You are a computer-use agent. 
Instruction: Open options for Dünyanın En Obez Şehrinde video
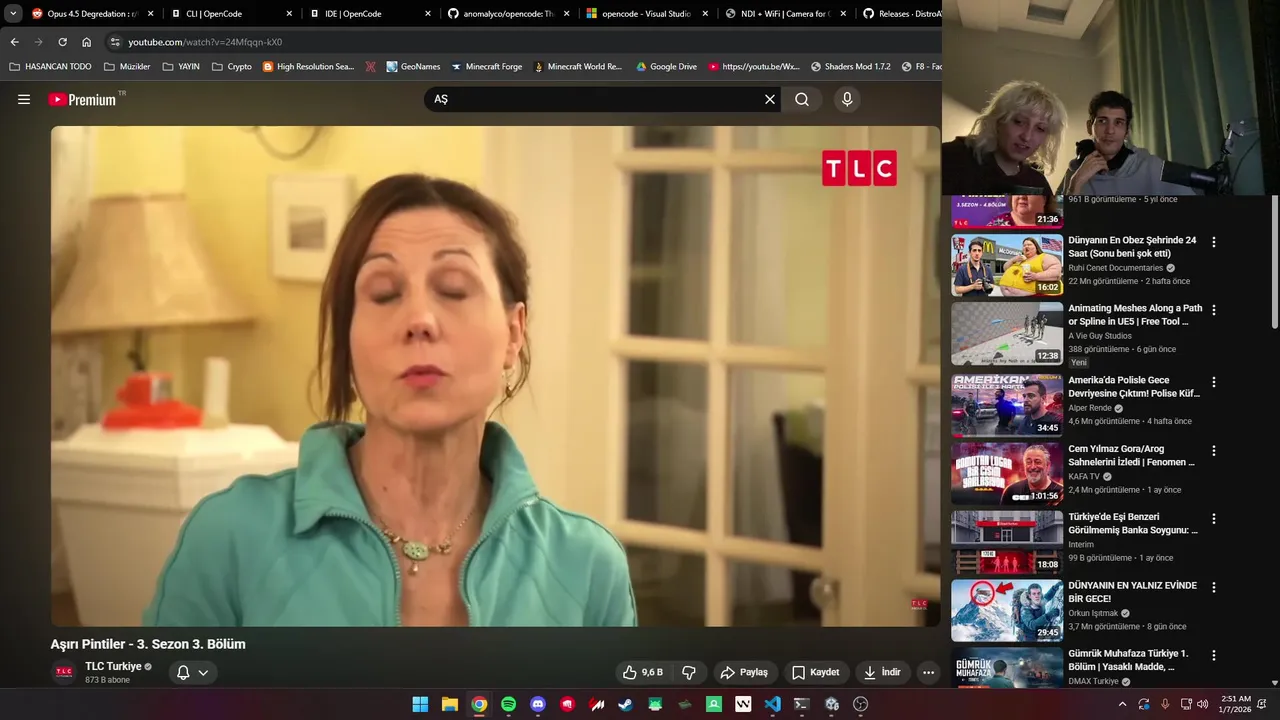point(1214,242)
